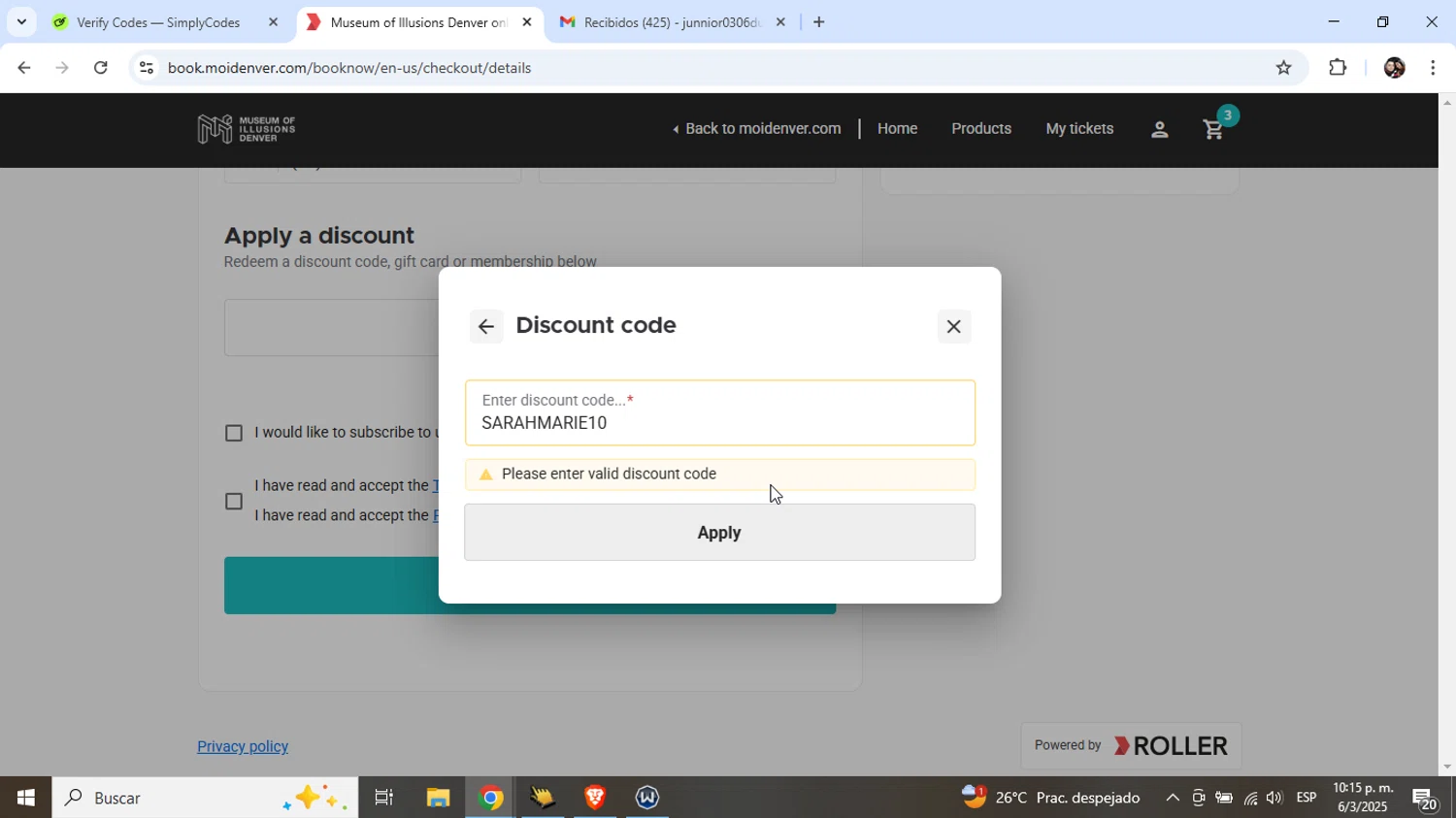Open the battery status icon
The height and width of the screenshot is (818, 1456).
click(1224, 798)
